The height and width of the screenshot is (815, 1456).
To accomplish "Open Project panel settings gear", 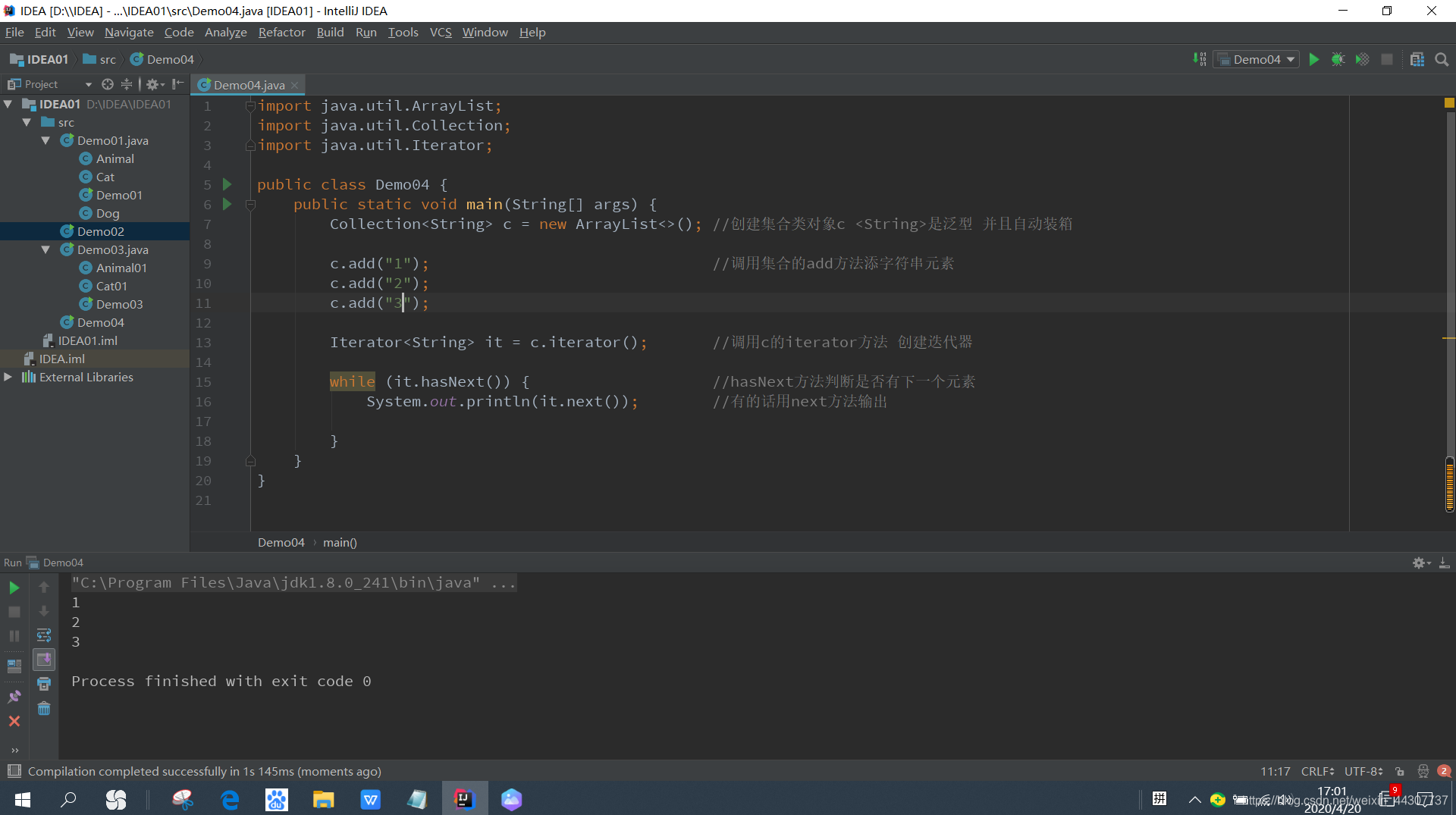I will pos(155,84).
